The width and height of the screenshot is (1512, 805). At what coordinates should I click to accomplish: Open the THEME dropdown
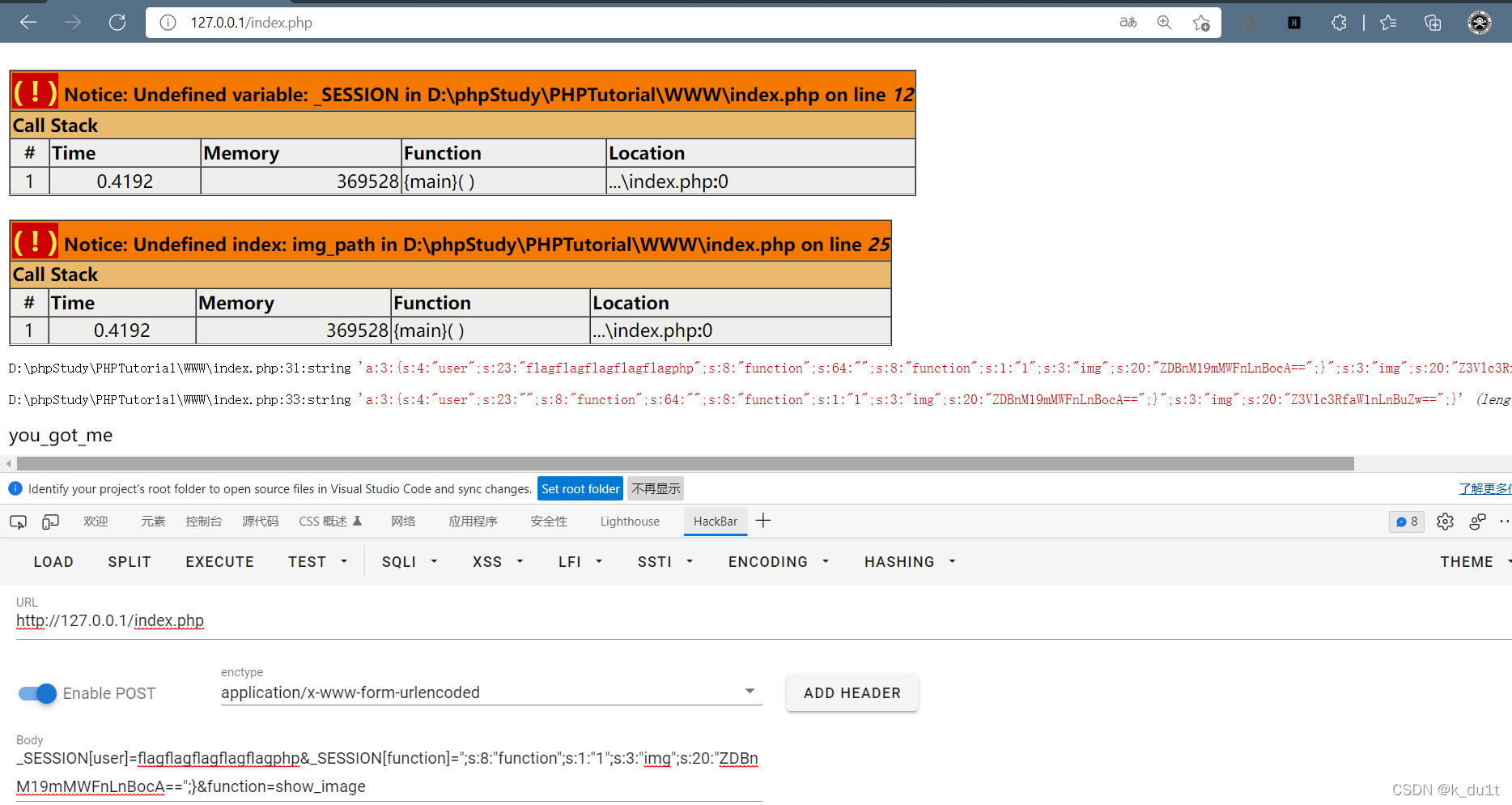1475,562
